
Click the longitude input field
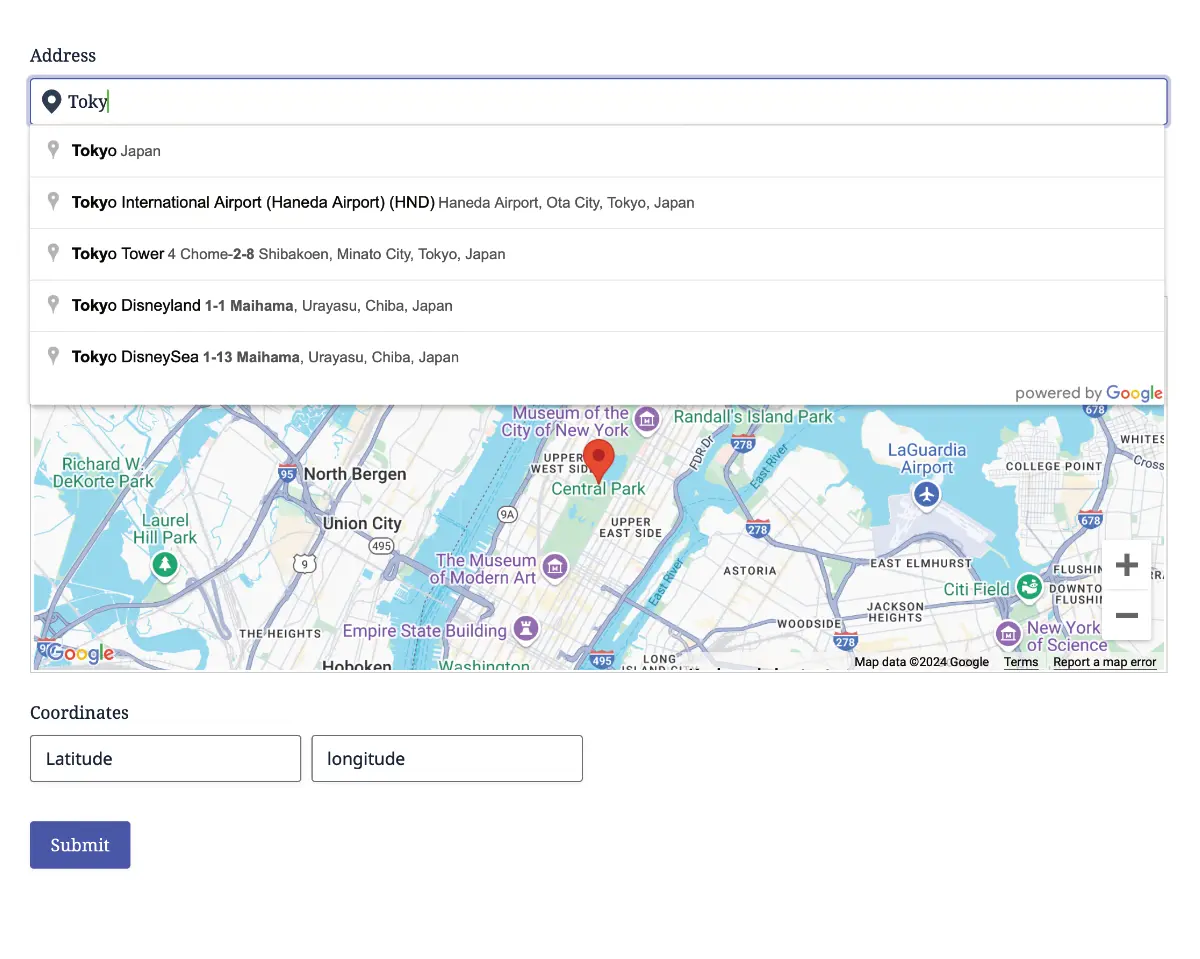point(447,759)
